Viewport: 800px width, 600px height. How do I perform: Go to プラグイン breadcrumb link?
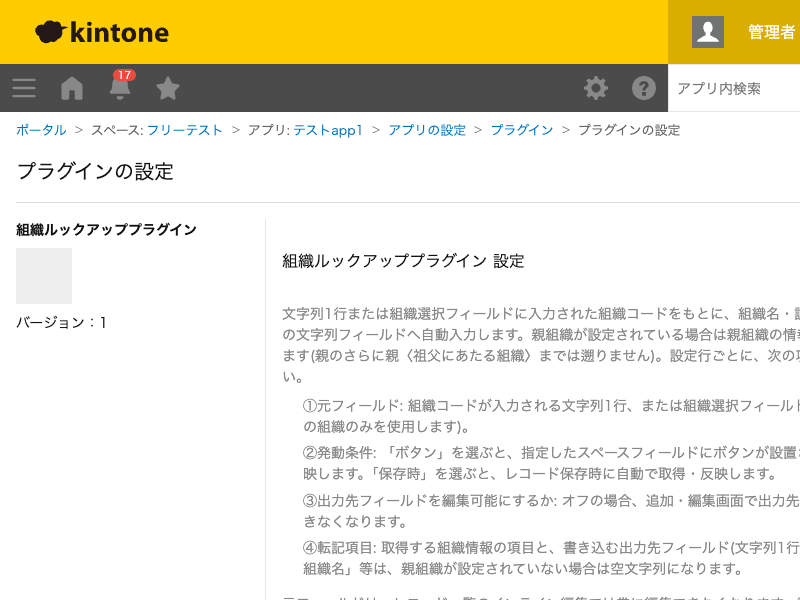tap(522, 130)
